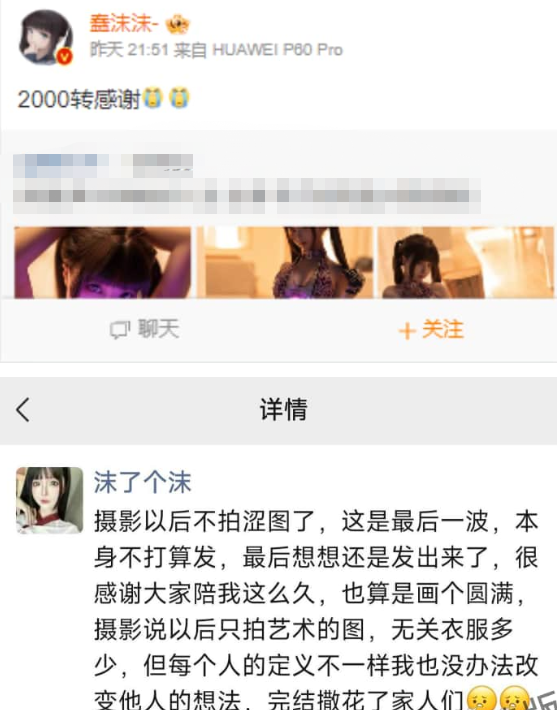
Task: Tap the orange username at the top
Action: [124, 24]
